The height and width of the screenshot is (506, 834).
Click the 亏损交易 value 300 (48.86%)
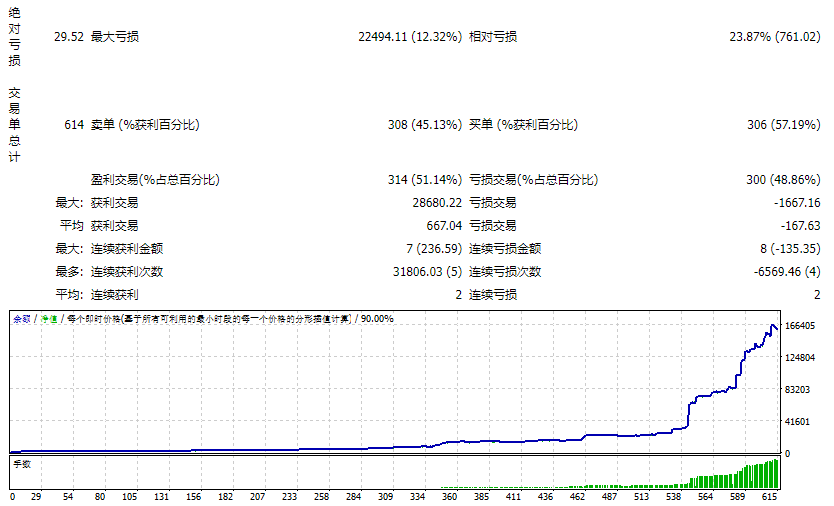click(x=783, y=180)
